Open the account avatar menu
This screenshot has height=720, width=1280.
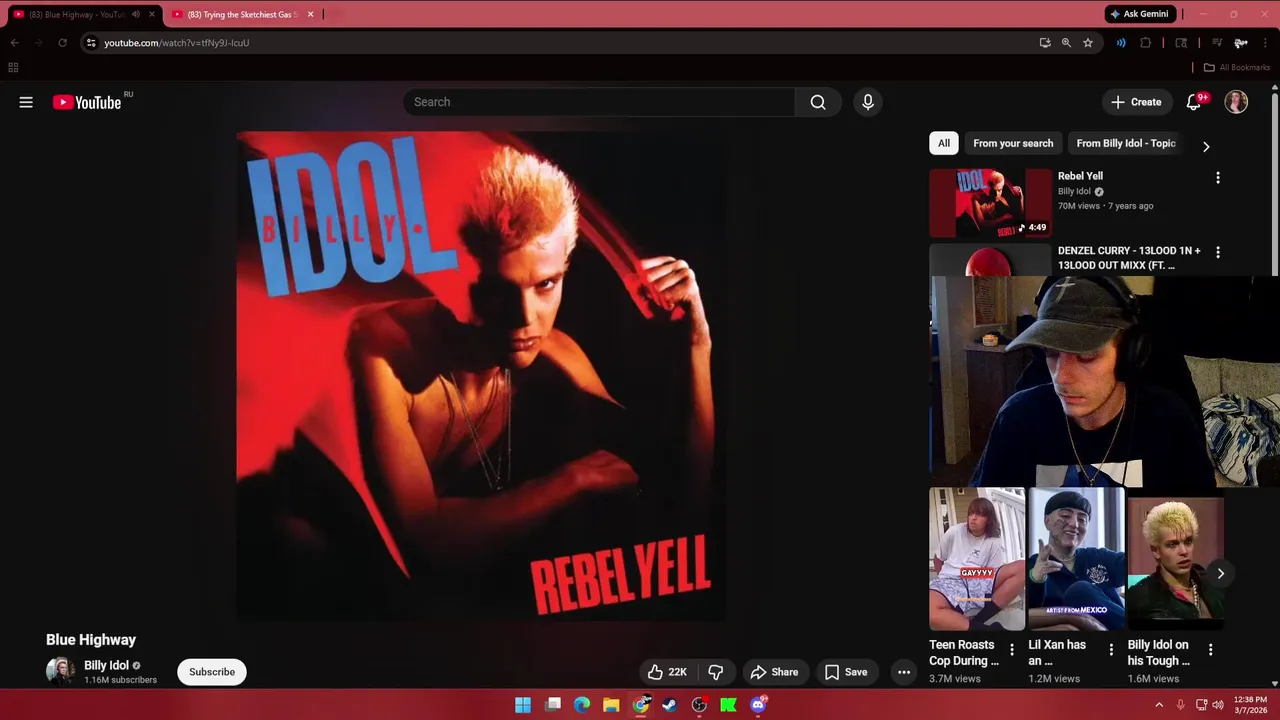[x=1236, y=102]
